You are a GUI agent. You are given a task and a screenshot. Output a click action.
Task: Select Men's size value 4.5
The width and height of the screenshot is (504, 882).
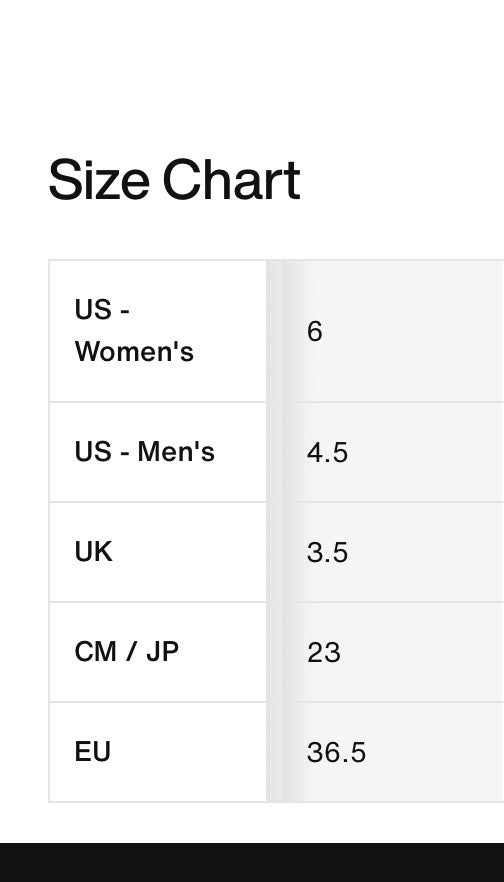(x=327, y=452)
